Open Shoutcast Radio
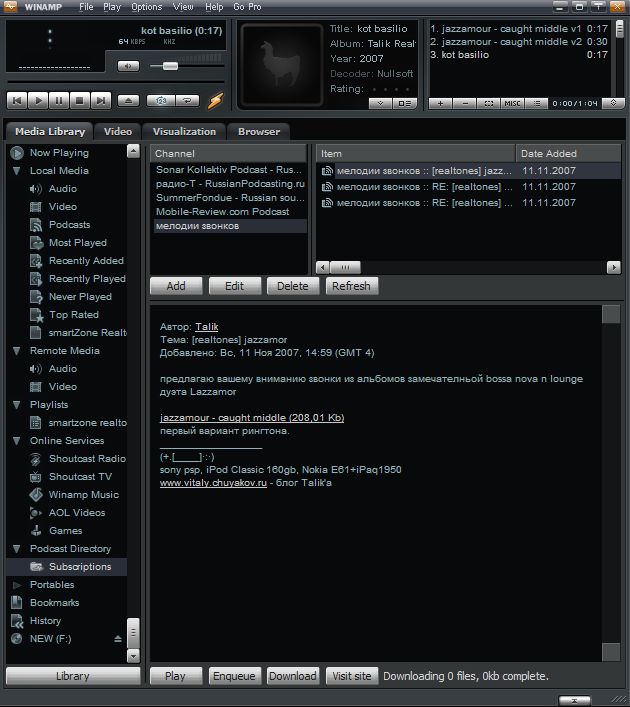 click(87, 459)
